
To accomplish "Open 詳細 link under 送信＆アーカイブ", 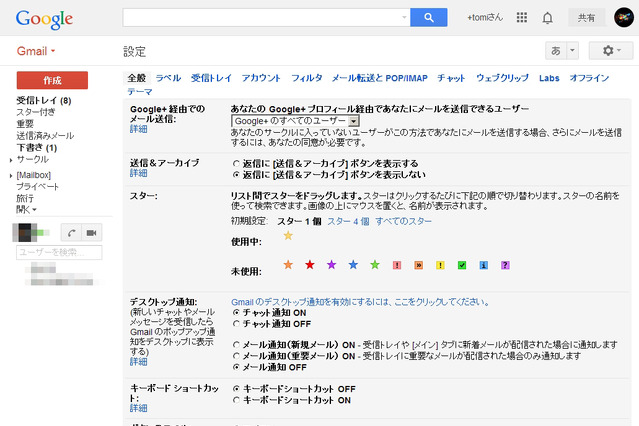I will (x=139, y=173).
